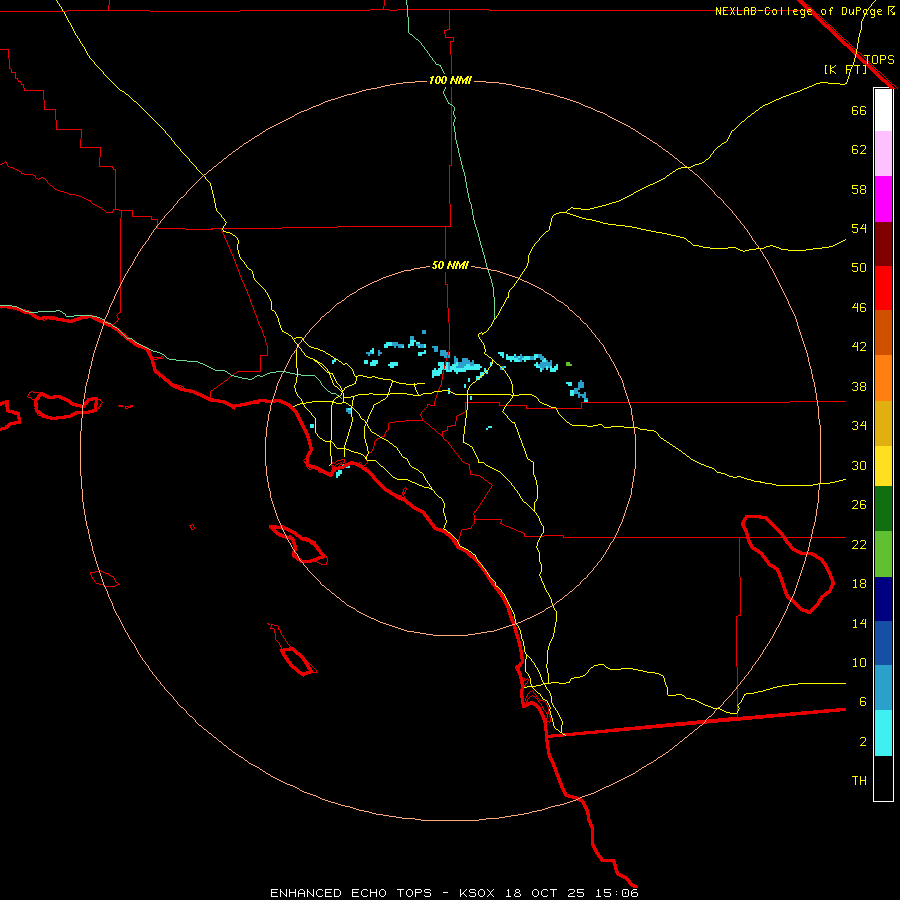Click the '6' legend value
Image resolution: width=900 pixels, height=900 pixels.
pos(862,702)
